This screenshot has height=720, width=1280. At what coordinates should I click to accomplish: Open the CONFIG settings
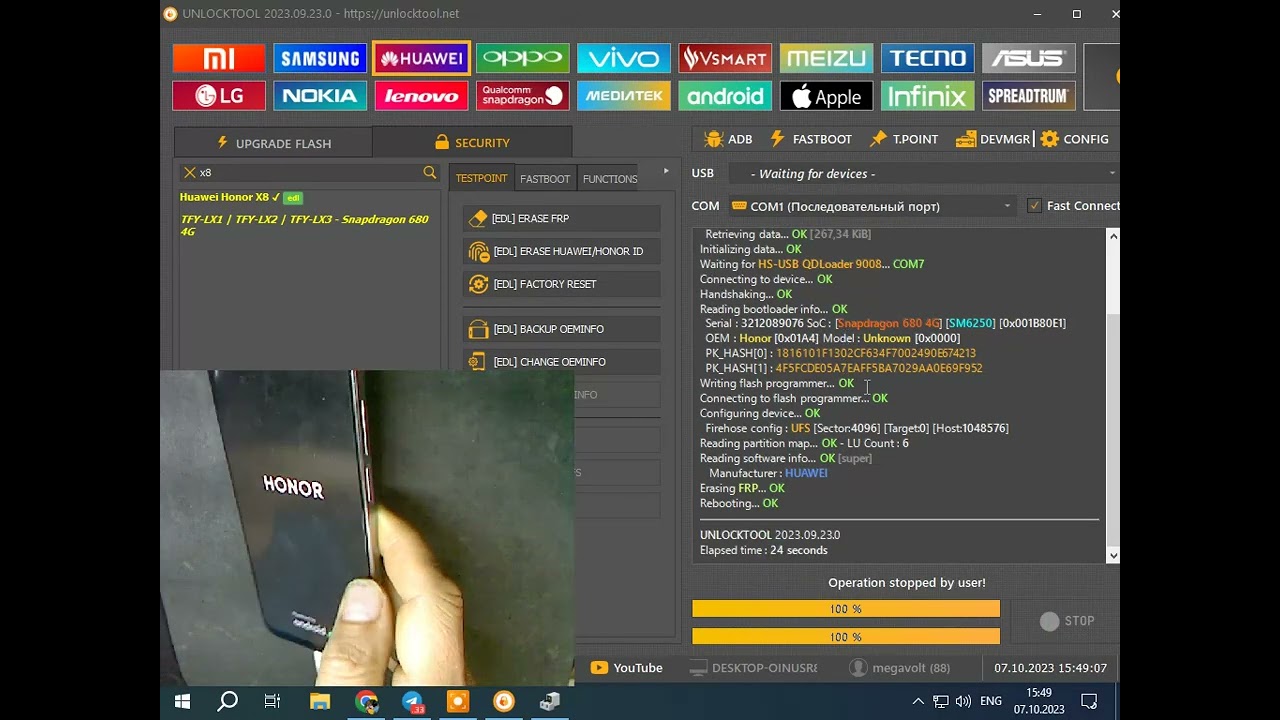(x=1075, y=139)
